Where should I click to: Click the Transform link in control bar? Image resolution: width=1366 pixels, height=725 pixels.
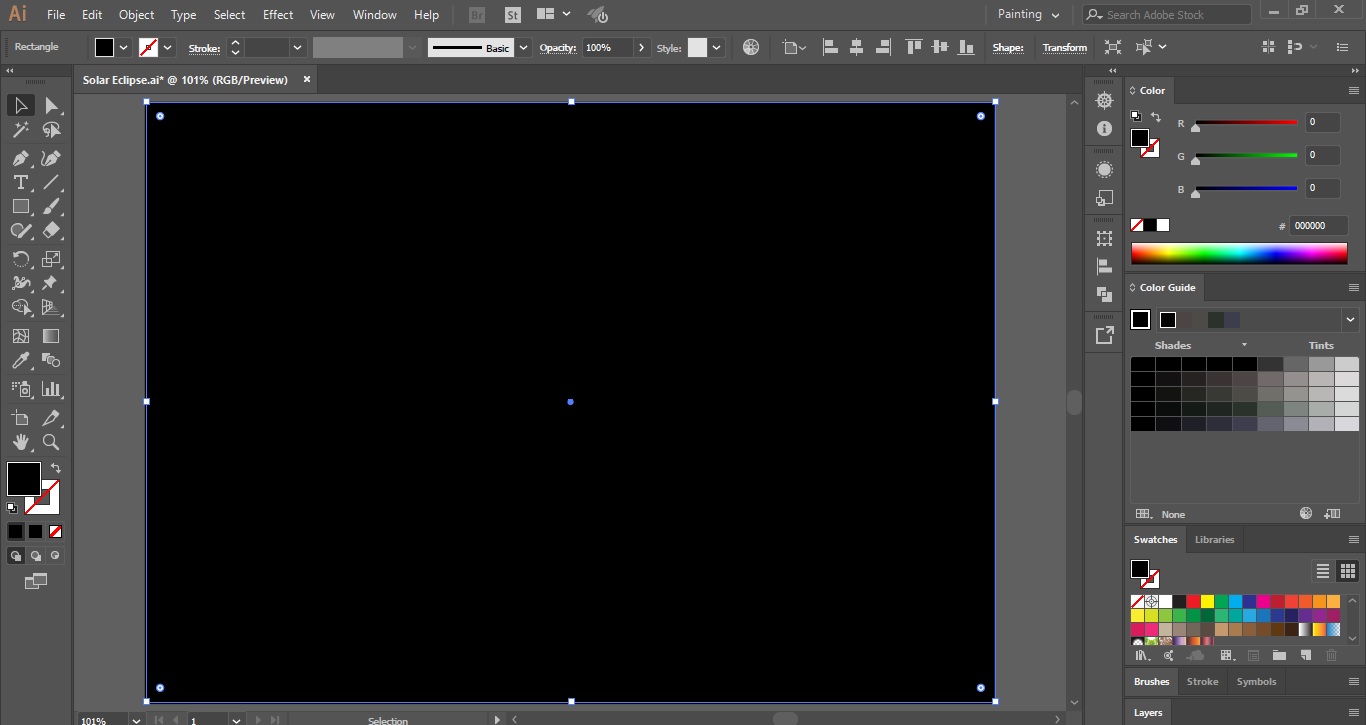1064,47
